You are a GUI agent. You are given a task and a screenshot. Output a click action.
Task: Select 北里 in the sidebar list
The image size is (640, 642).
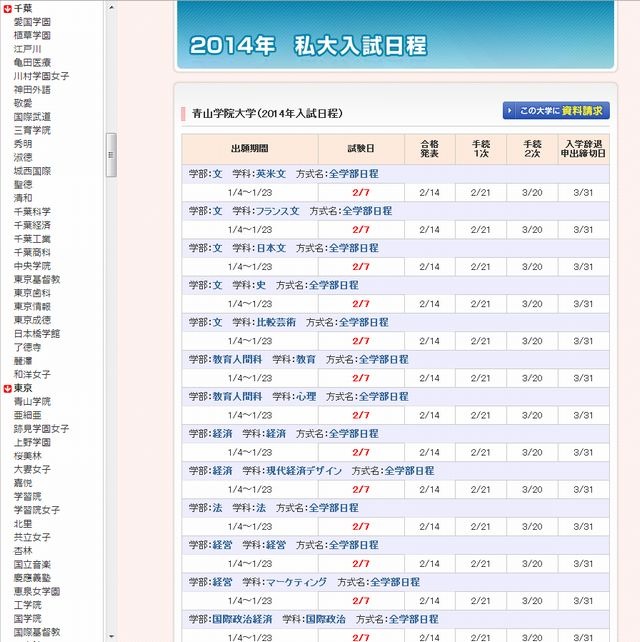(x=23, y=524)
